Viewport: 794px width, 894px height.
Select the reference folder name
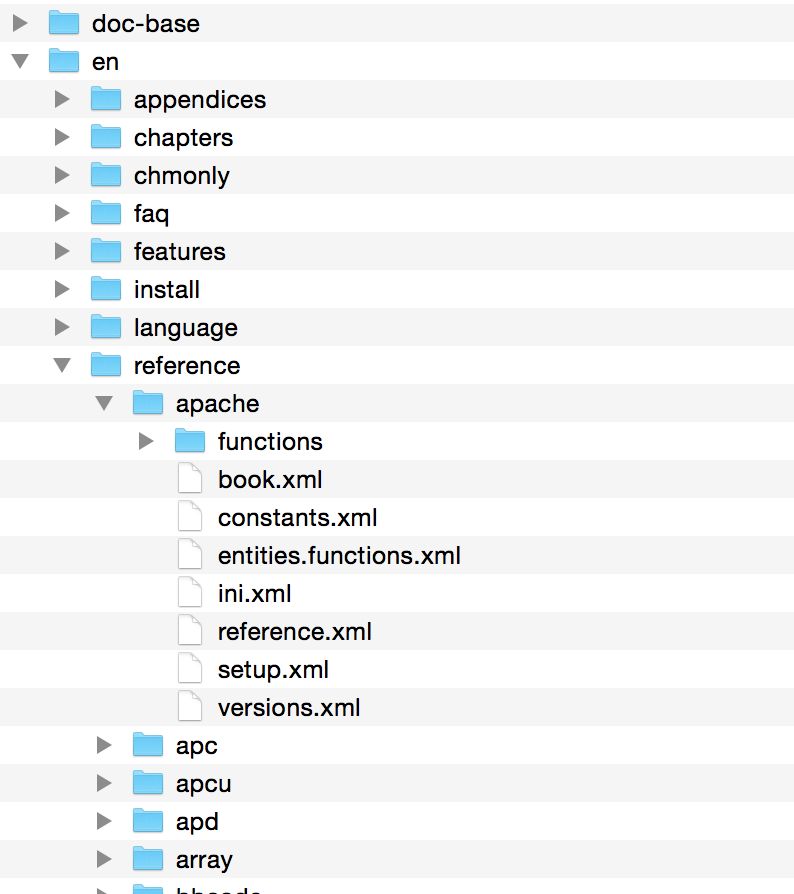point(187,365)
